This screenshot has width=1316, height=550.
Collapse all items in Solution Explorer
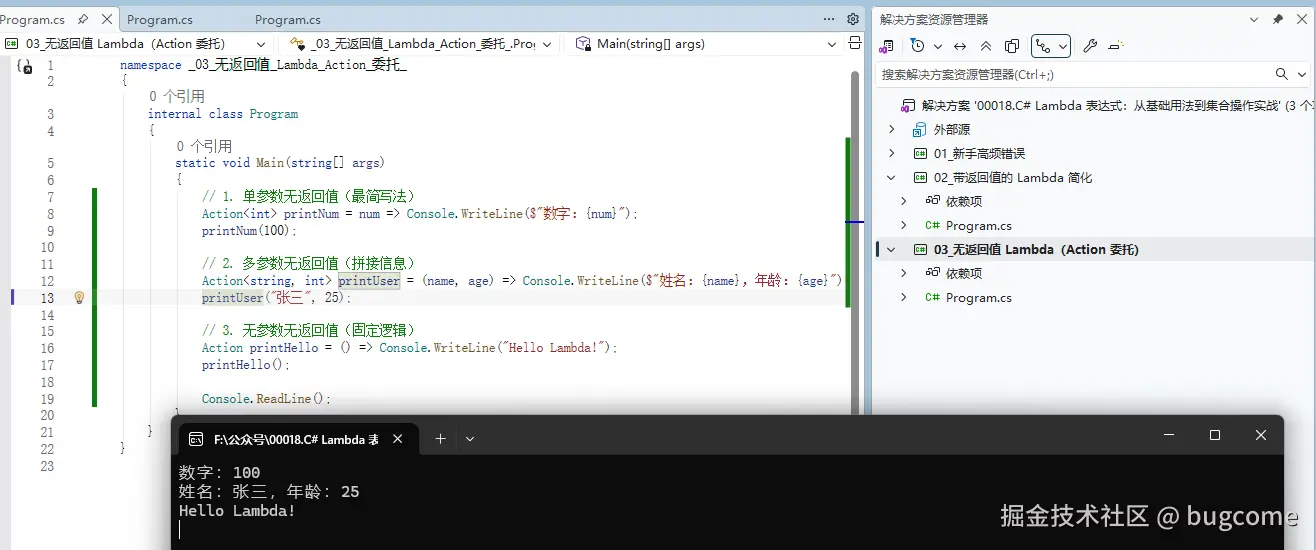pos(986,46)
